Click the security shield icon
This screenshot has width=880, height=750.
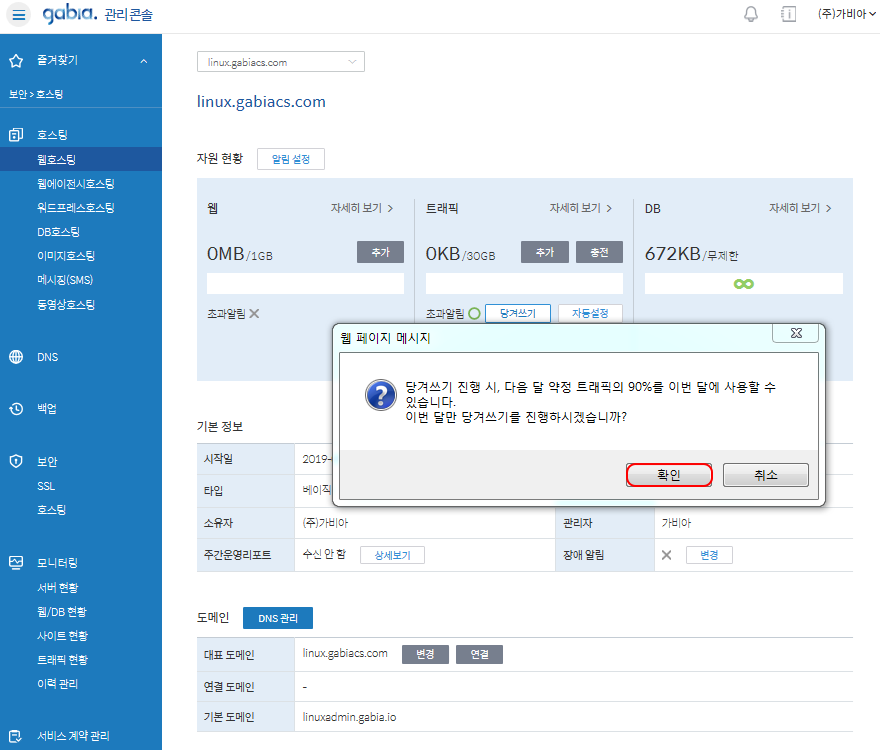point(16,461)
